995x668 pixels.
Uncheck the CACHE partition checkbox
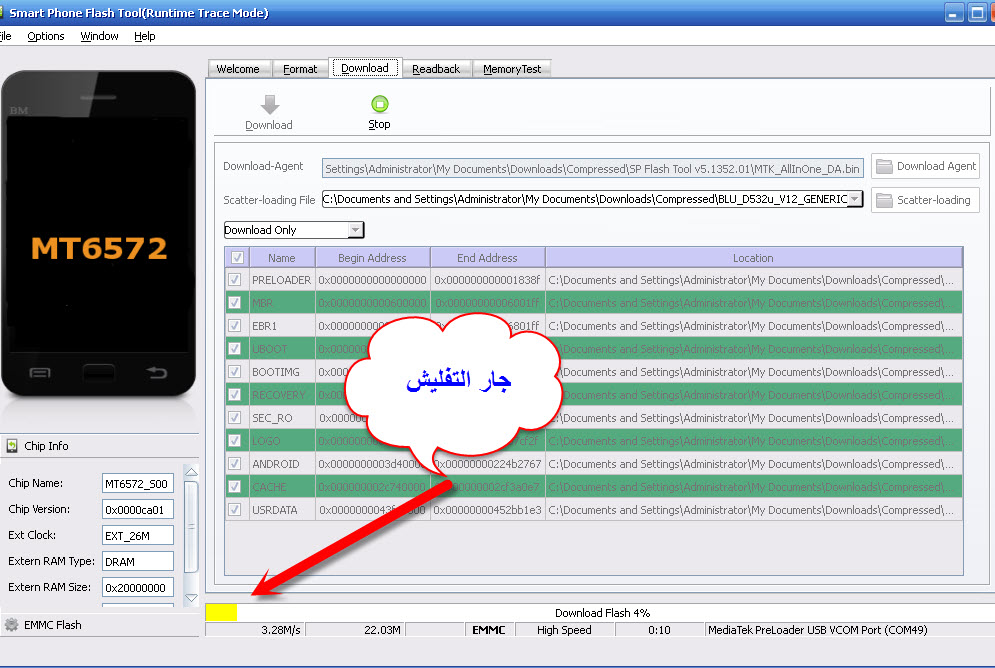235,487
